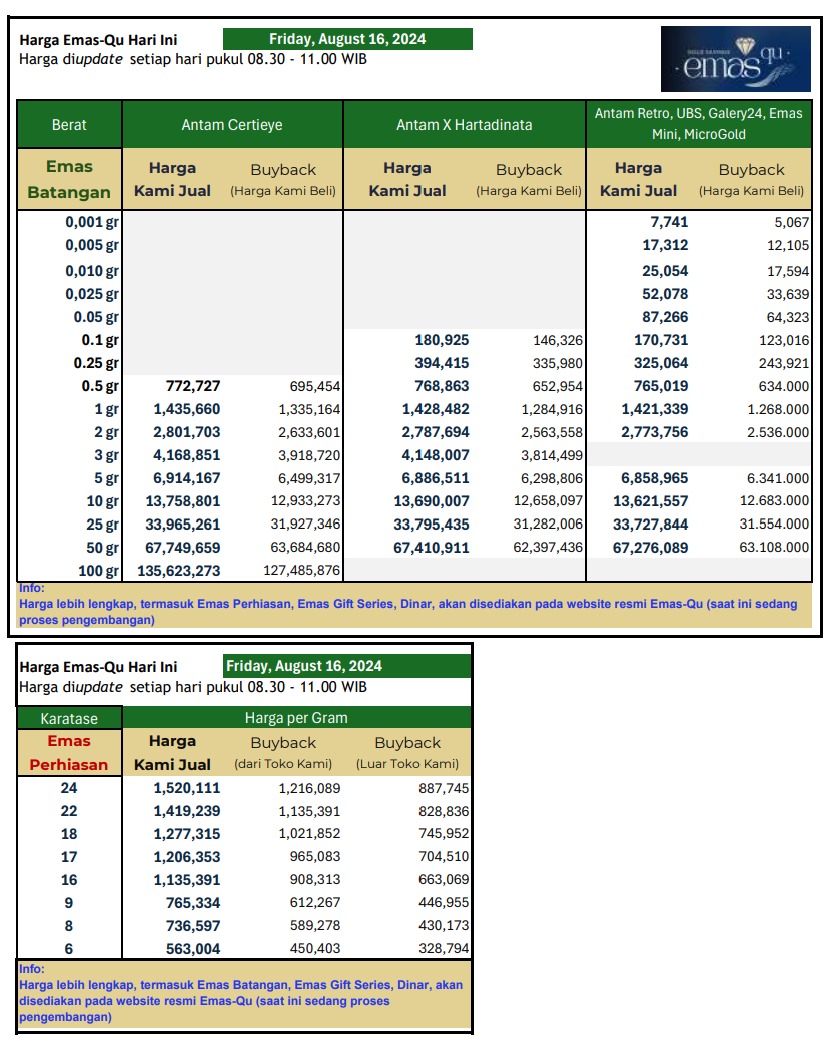Select the value 394,415
The image size is (838, 1042).
442,363
